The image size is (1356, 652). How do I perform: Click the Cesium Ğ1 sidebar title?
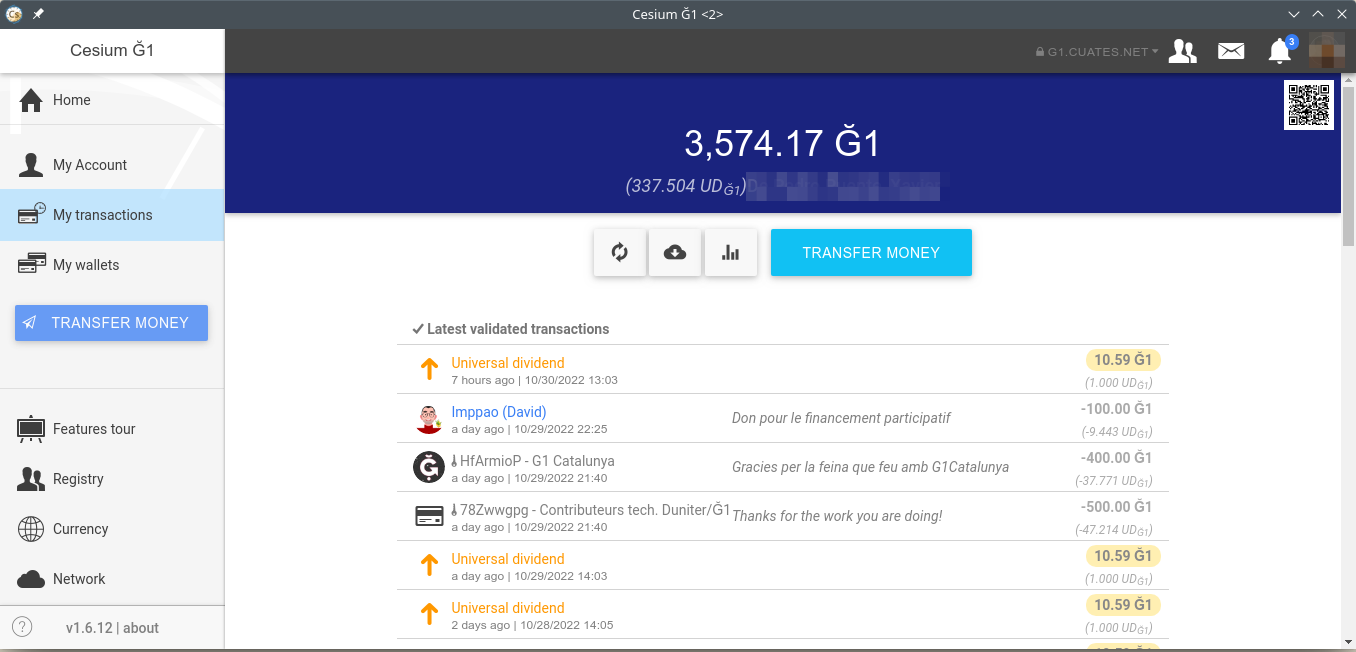tap(112, 51)
